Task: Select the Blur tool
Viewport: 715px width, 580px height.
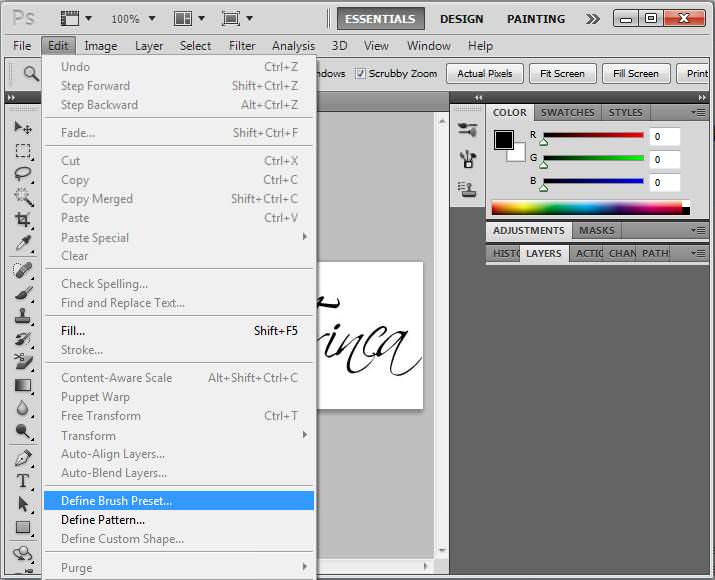Action: pos(23,408)
